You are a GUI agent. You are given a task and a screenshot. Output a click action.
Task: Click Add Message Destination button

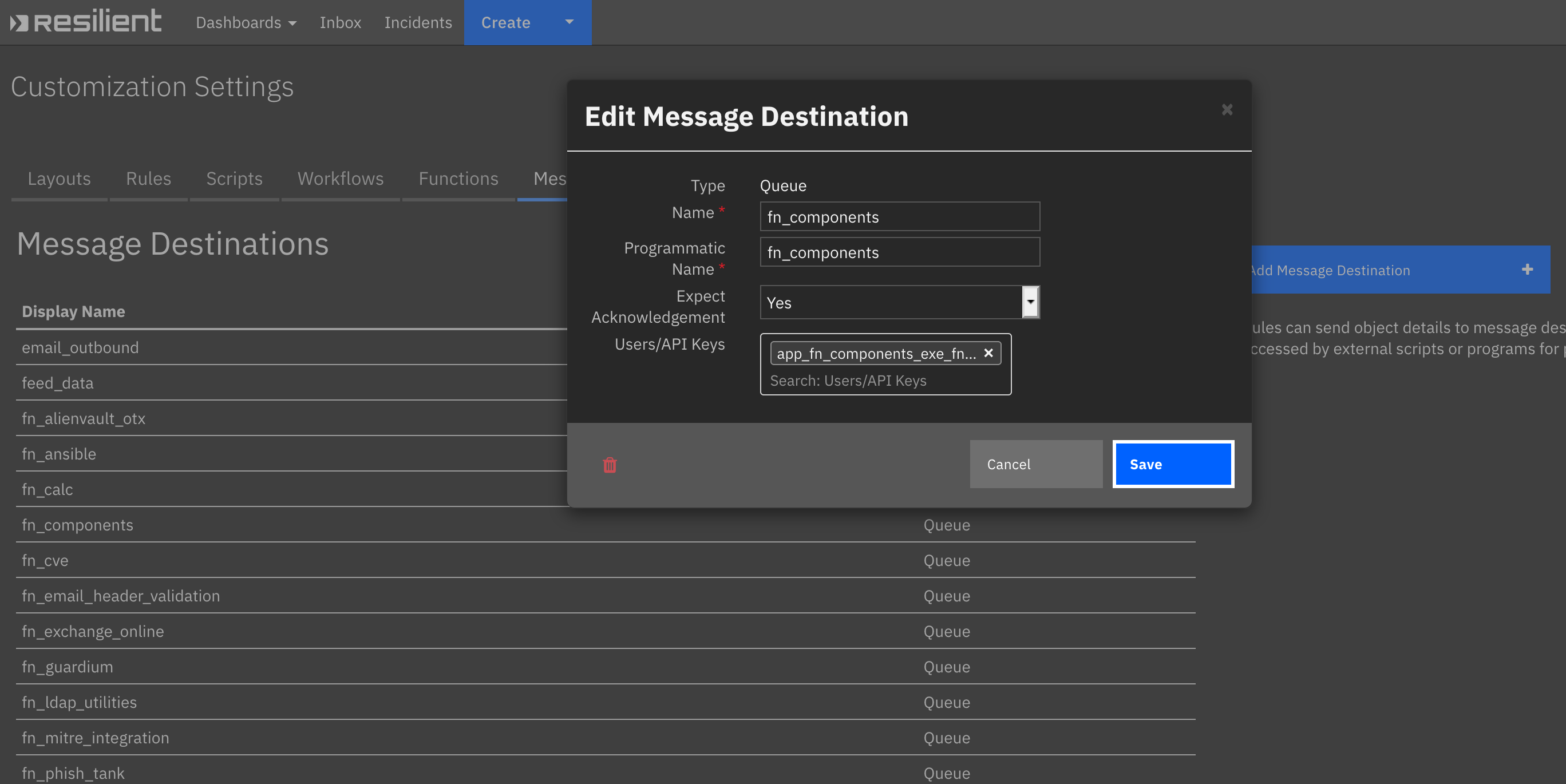point(1401,270)
